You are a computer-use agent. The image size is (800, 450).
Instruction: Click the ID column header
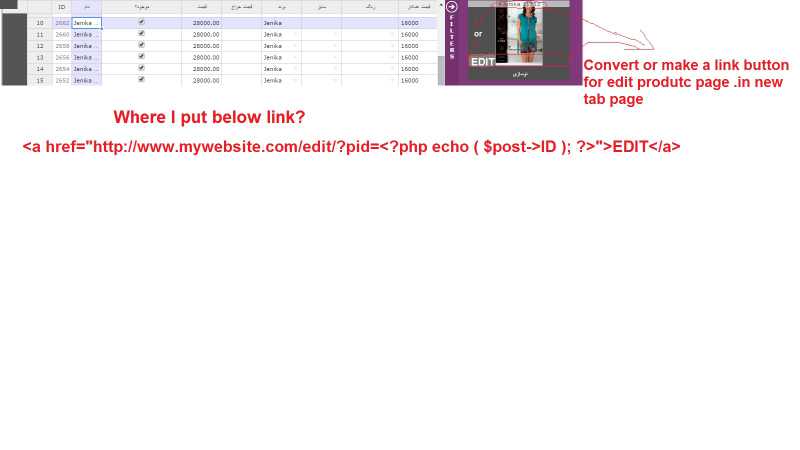coord(61,7)
